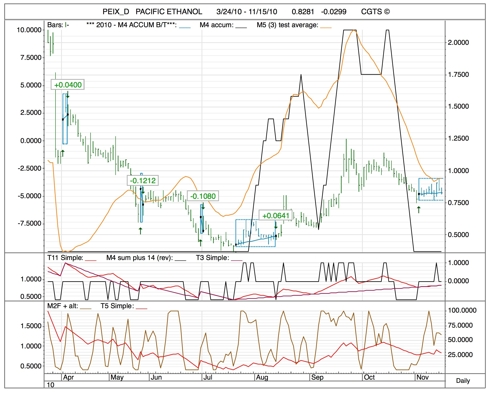Click the Sep month label
The image size is (490, 395).
tap(317, 378)
